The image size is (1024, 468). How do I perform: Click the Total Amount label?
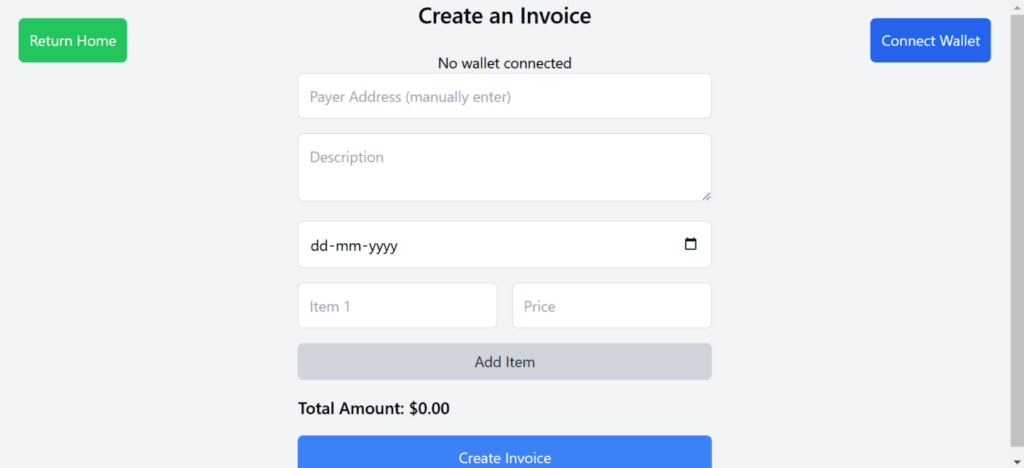point(351,408)
